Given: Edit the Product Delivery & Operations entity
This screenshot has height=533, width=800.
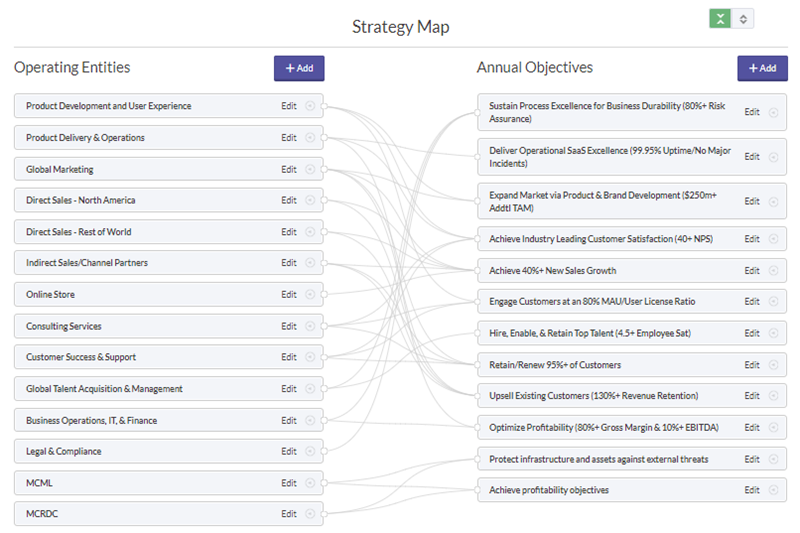Looking at the screenshot, I should pos(289,138).
